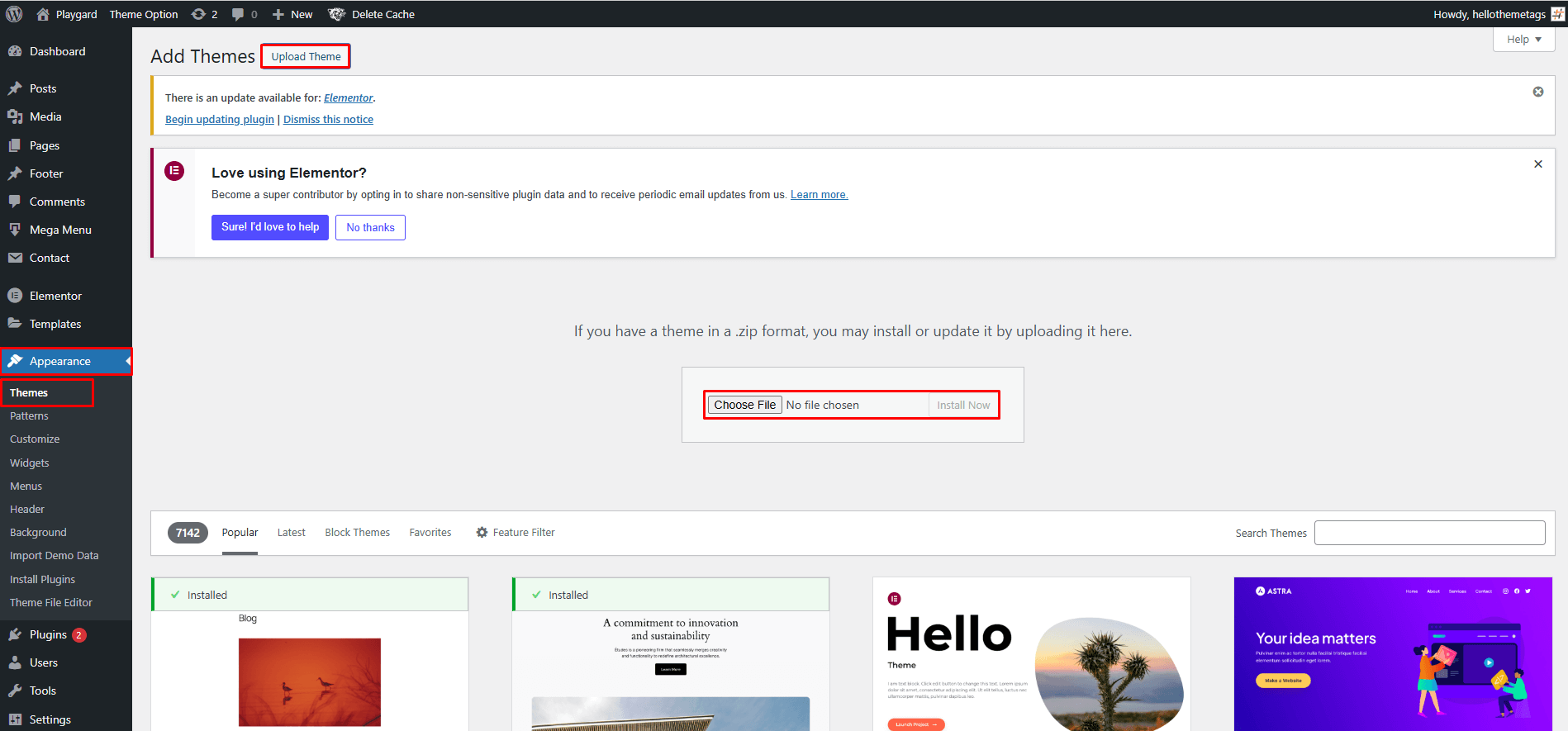This screenshot has width=1568, height=731.
Task: Switch to the Popular themes tab
Action: click(240, 533)
